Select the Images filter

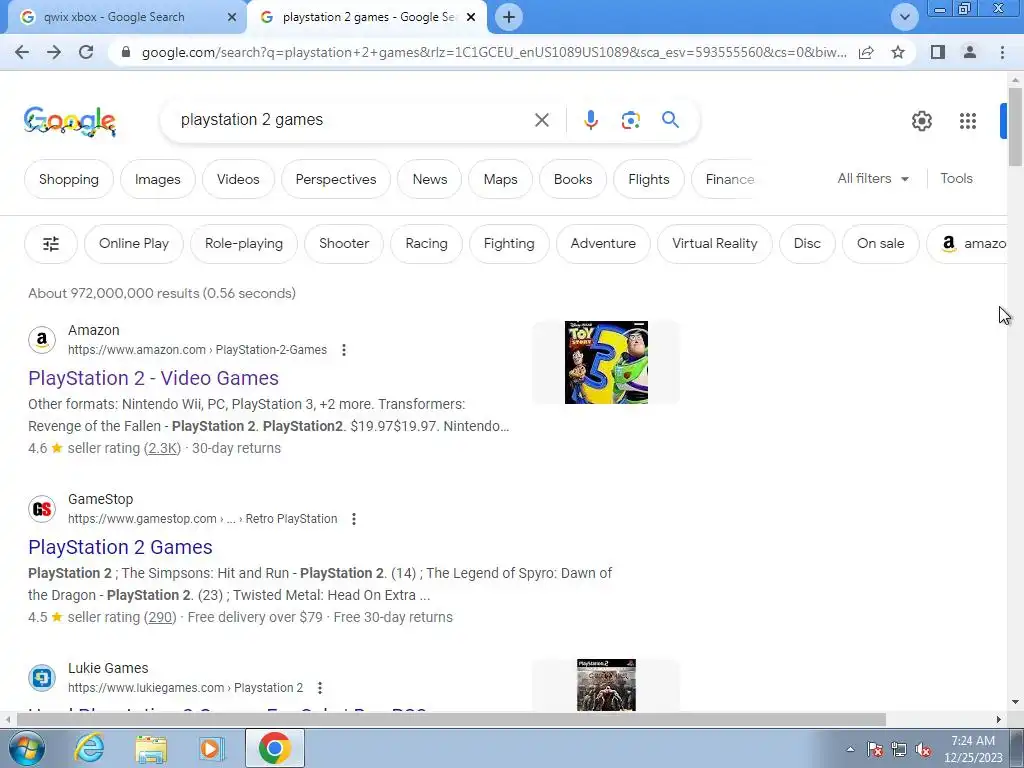coord(157,179)
